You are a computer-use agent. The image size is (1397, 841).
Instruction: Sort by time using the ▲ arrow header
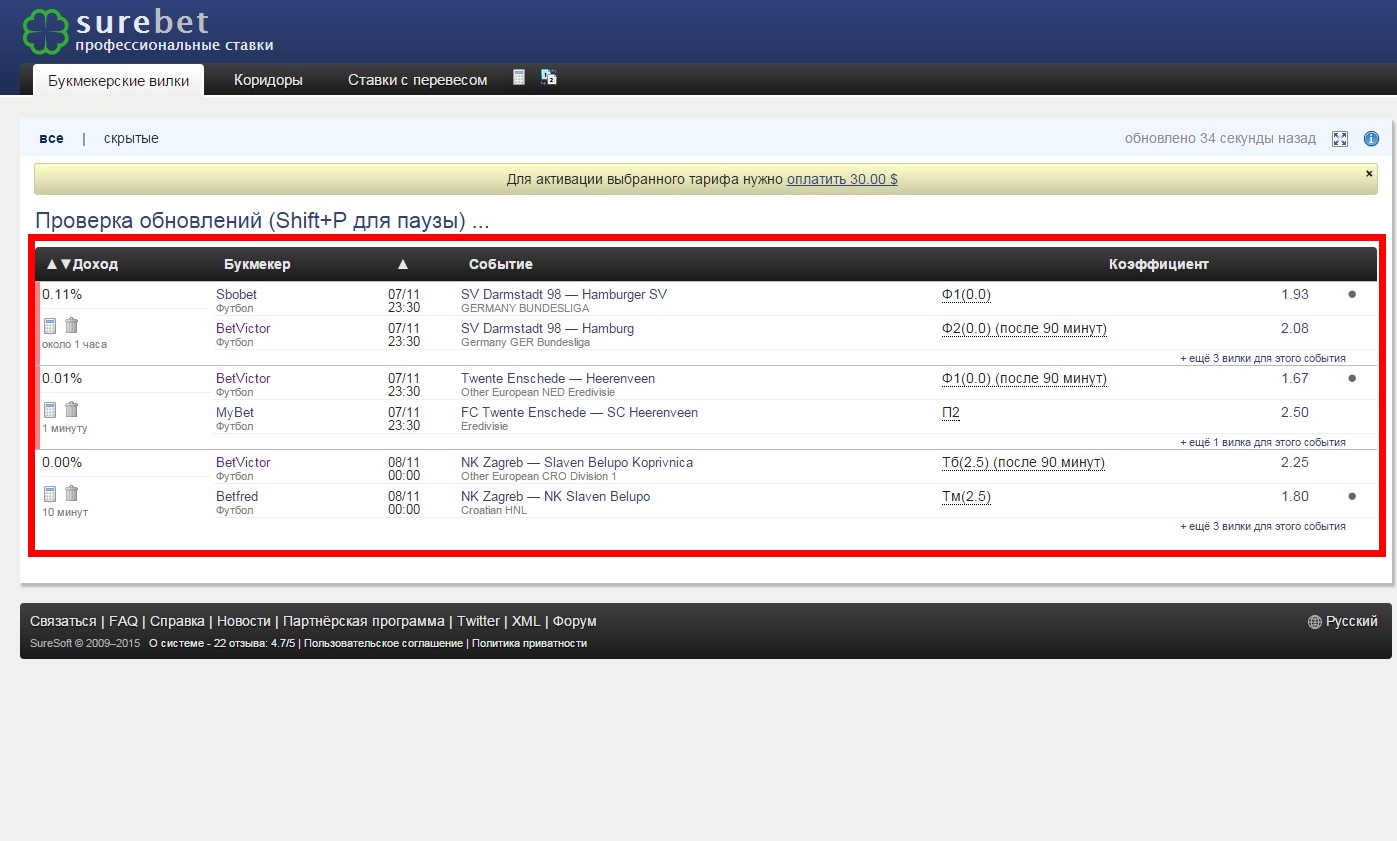coord(403,264)
